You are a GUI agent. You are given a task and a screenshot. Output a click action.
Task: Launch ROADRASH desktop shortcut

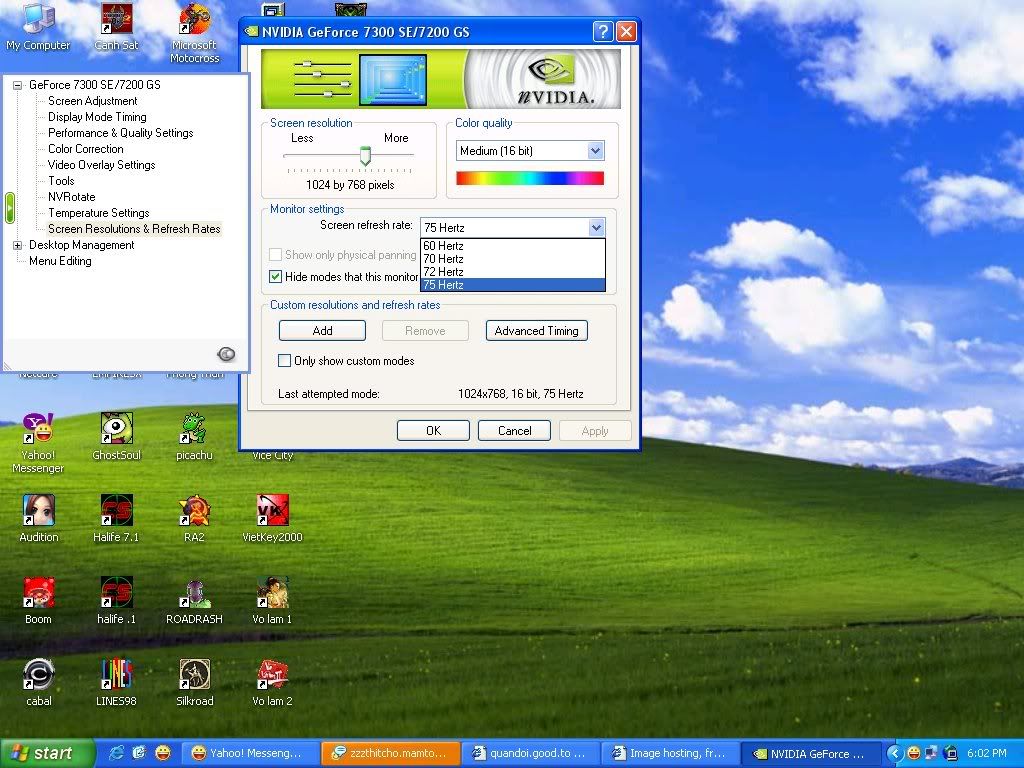coord(195,601)
